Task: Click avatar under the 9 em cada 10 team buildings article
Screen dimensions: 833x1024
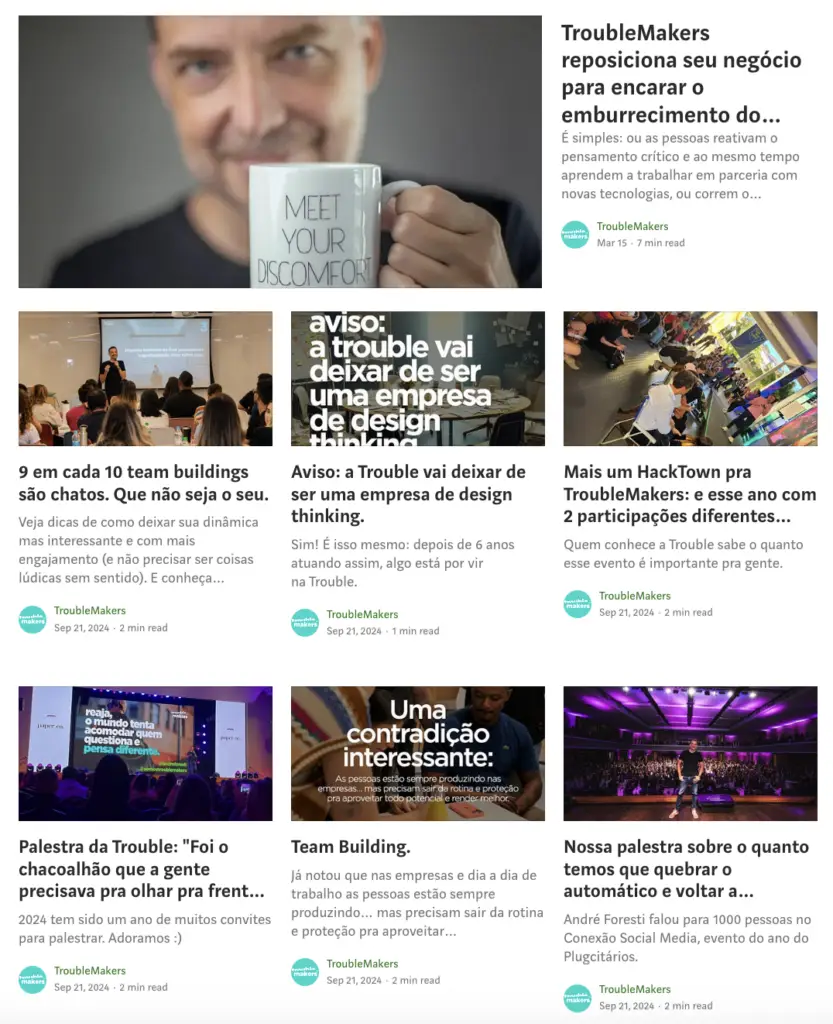Action: click(33, 619)
